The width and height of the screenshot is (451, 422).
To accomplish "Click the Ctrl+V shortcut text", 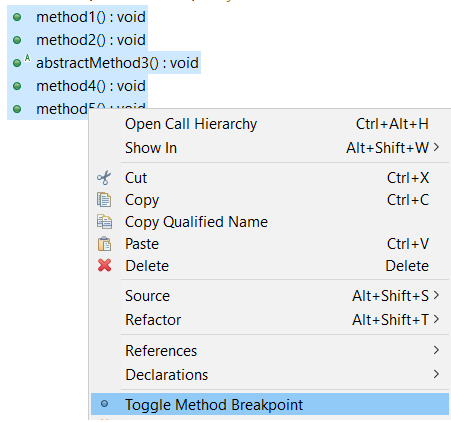I will pos(408,244).
